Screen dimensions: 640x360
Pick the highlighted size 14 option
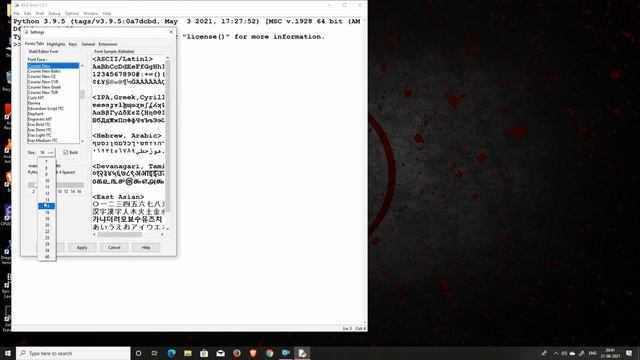(47, 206)
